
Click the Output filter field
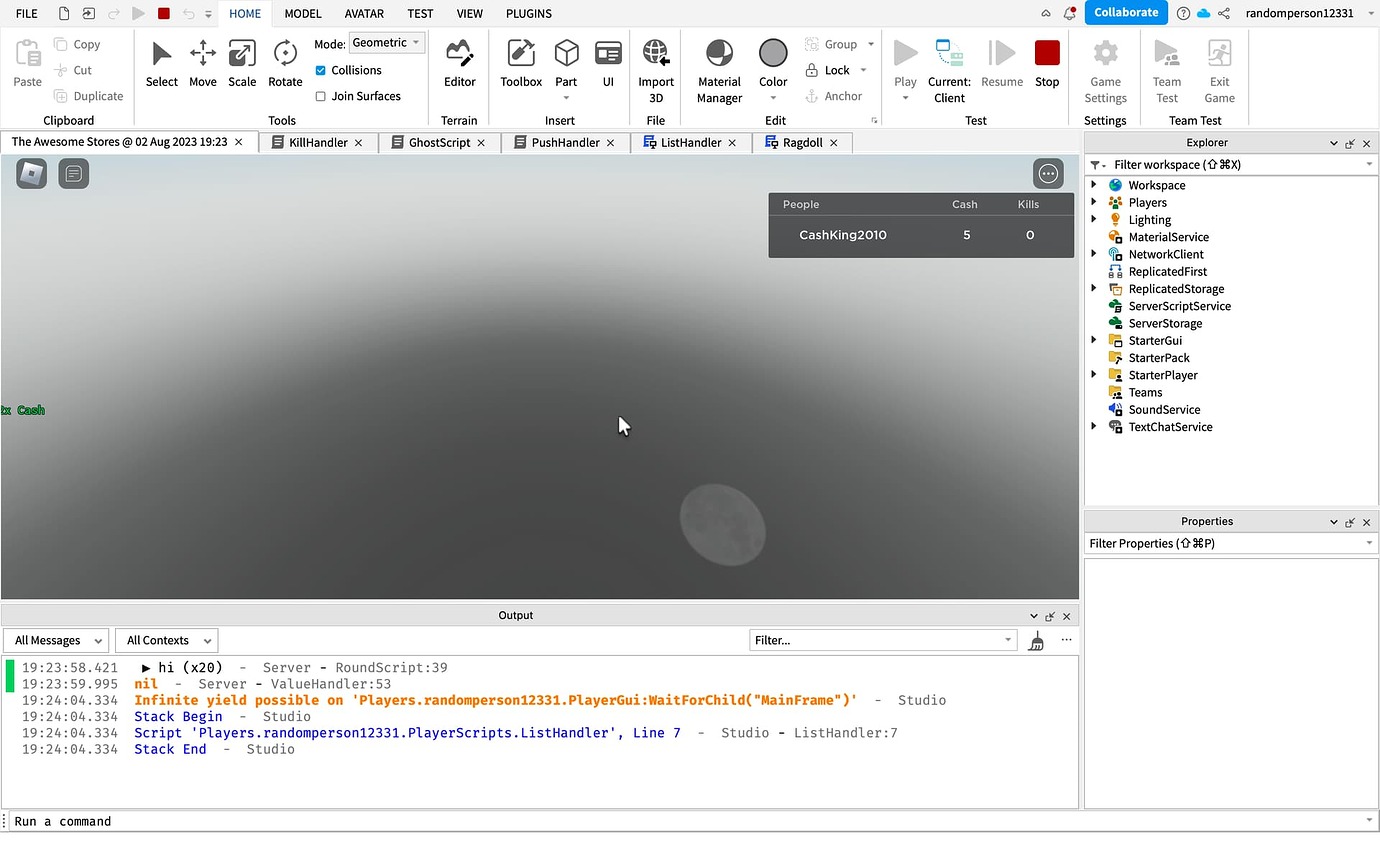tap(883, 640)
